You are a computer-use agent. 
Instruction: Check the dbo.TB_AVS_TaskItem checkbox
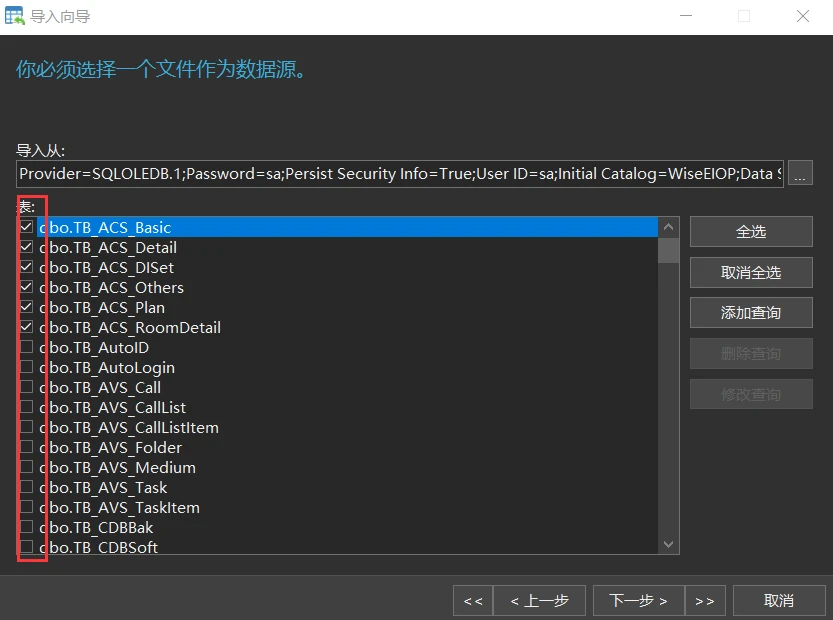27,507
